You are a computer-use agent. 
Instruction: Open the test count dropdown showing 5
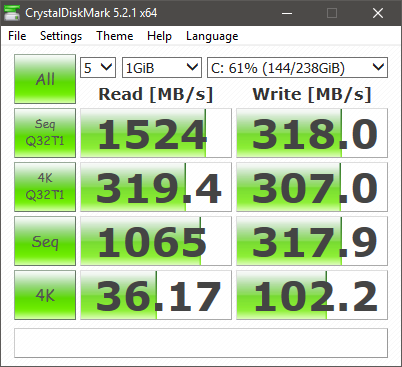pos(98,68)
